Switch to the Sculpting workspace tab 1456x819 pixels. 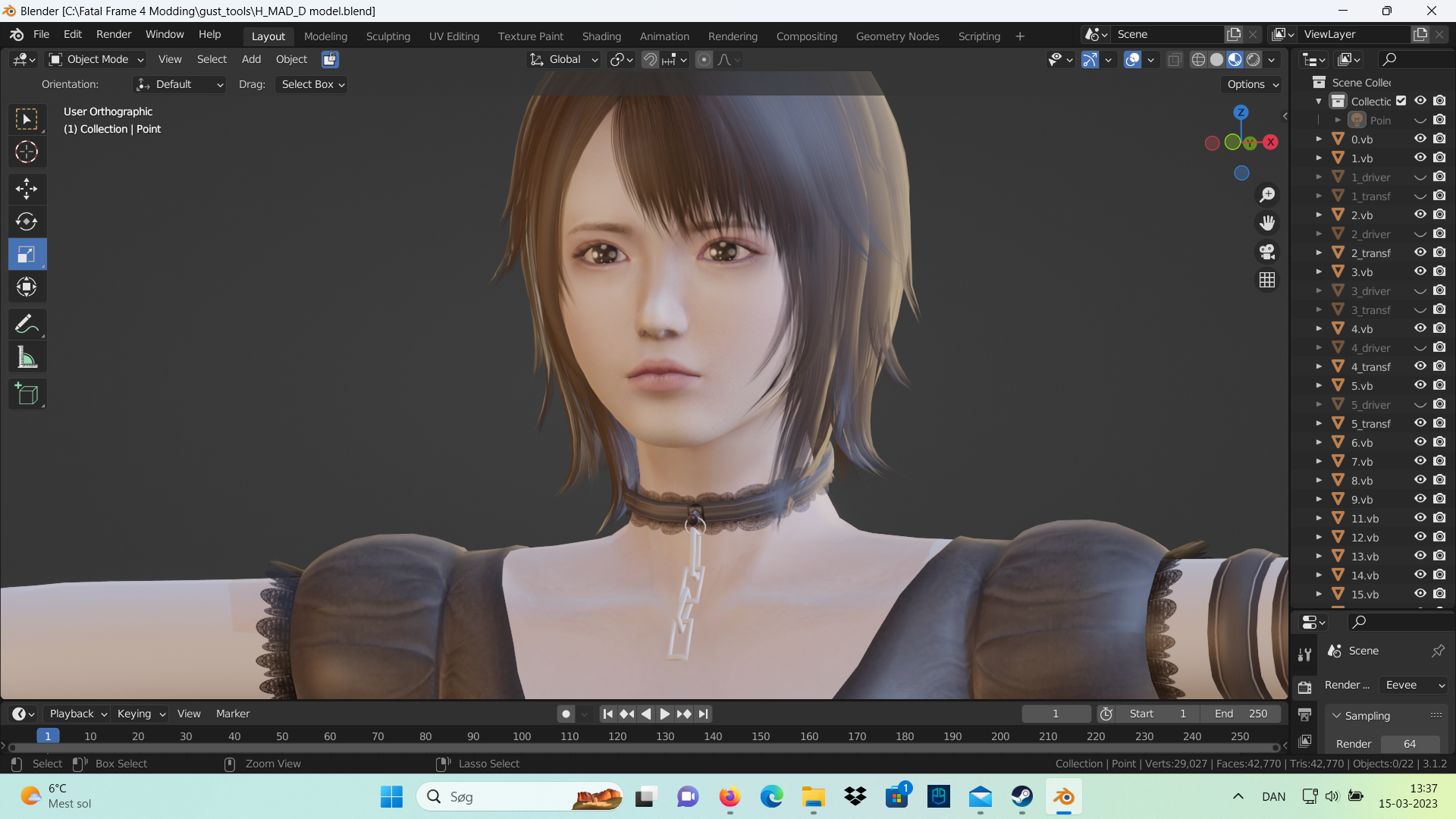point(388,36)
